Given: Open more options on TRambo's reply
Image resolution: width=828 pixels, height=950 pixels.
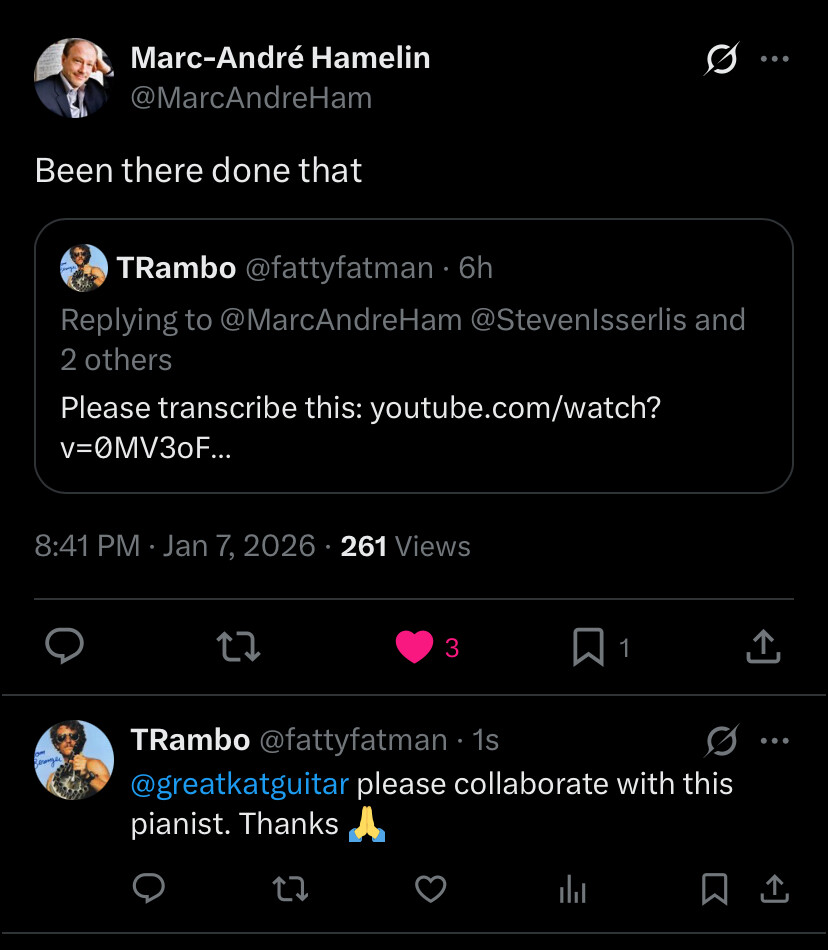Looking at the screenshot, I should [775, 741].
